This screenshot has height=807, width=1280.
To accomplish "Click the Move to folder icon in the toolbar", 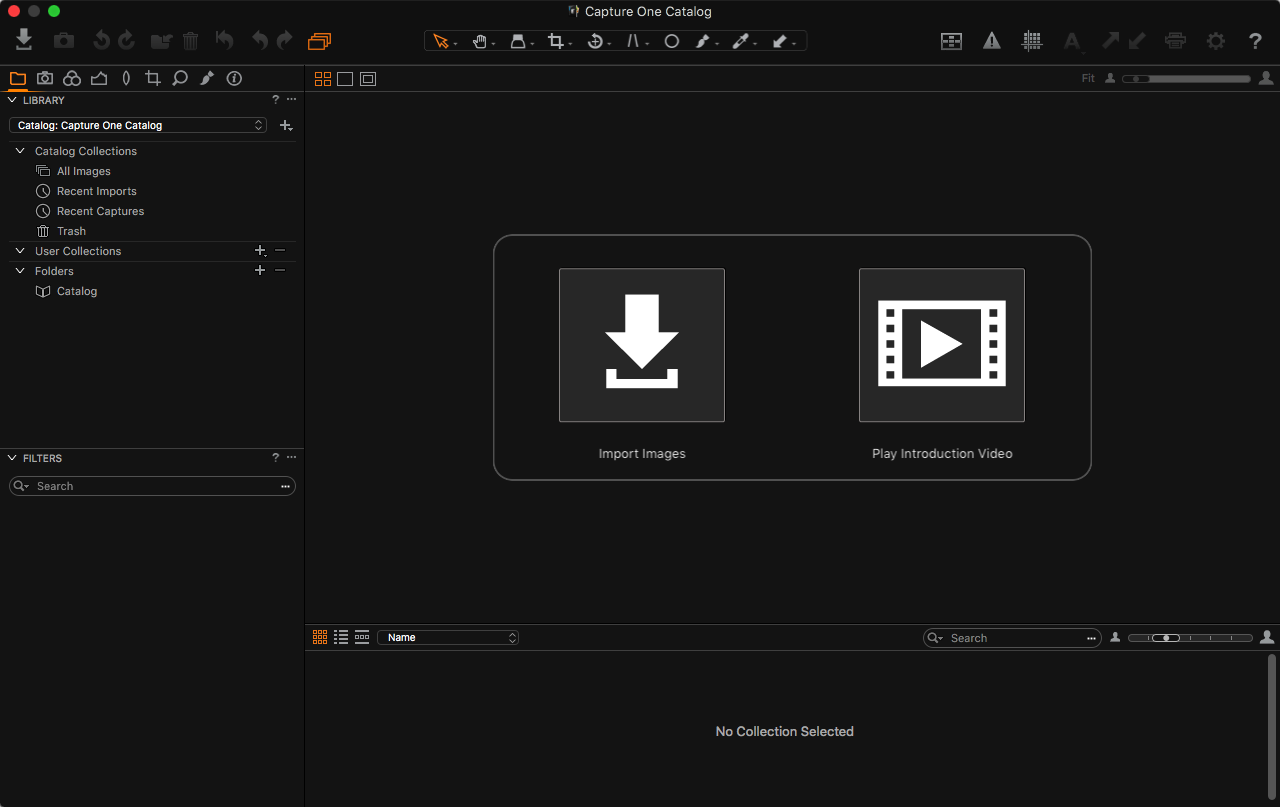I will tap(161, 41).
